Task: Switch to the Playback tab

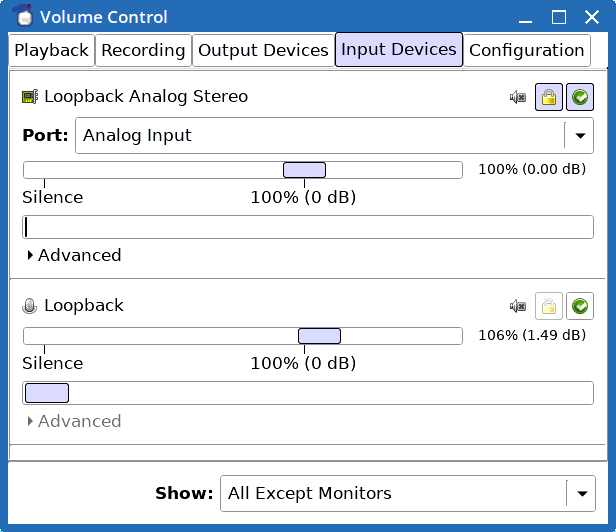Action: pyautogui.click(x=51, y=50)
